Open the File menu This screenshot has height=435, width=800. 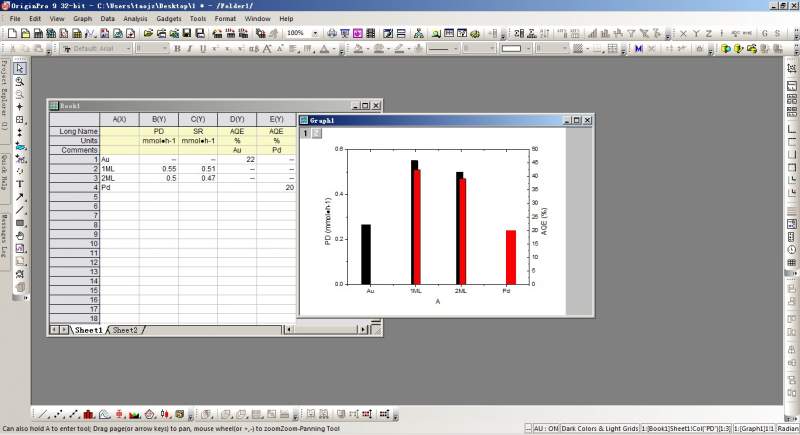pos(15,19)
